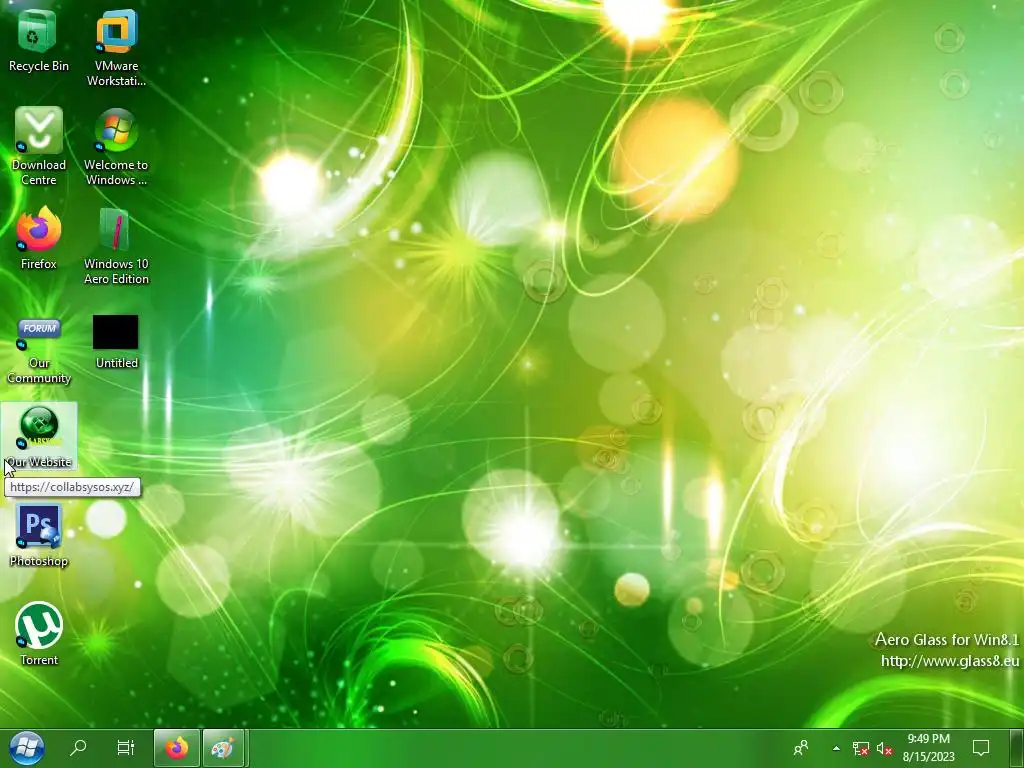Image resolution: width=1024 pixels, height=768 pixels.
Task: Open the Torrent desktop shortcut
Action: [x=39, y=634]
